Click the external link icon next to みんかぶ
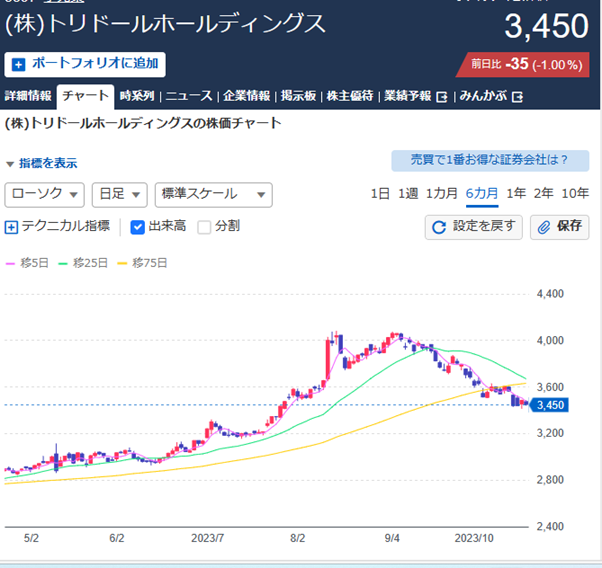The image size is (602, 568). tap(518, 97)
